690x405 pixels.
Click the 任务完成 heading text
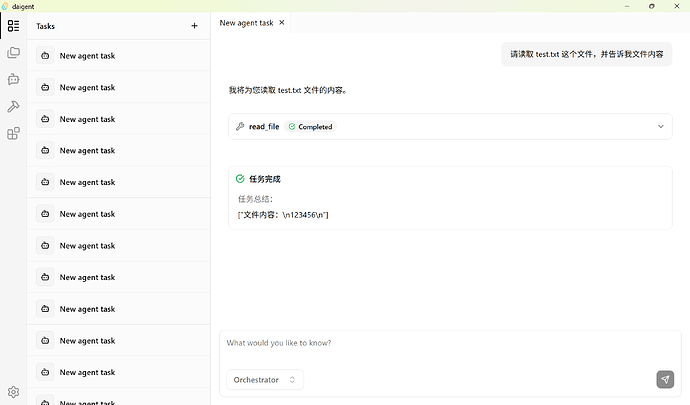265,179
